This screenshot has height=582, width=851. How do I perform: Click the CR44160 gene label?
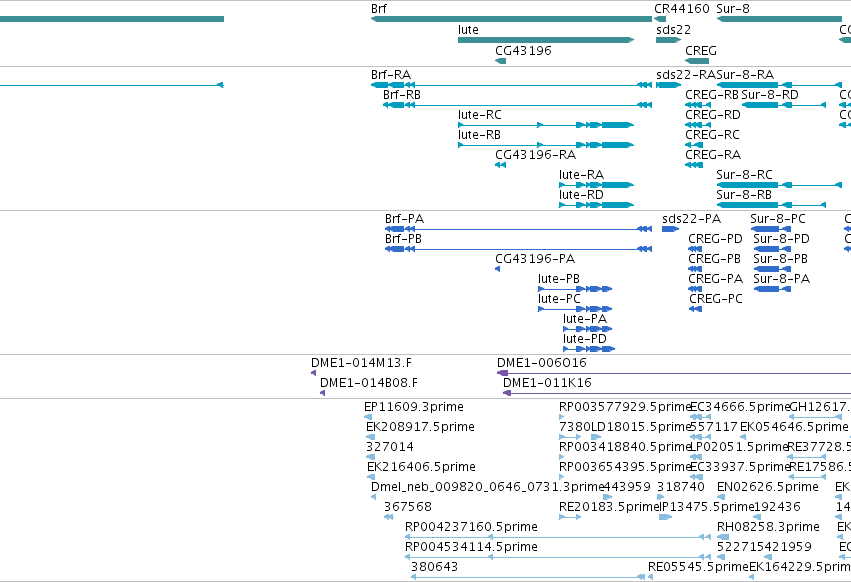pos(682,9)
